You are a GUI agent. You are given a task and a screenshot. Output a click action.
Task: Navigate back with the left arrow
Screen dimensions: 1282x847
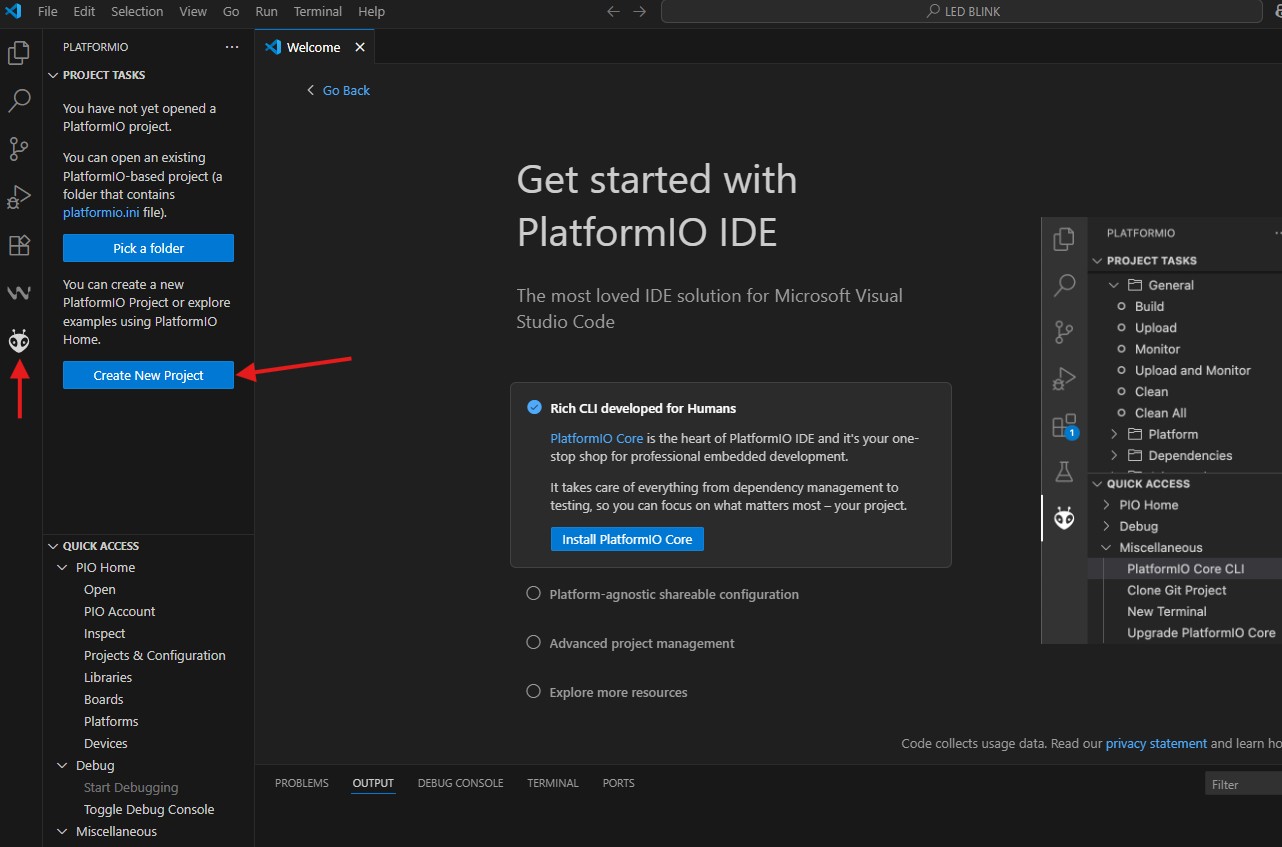coord(614,12)
